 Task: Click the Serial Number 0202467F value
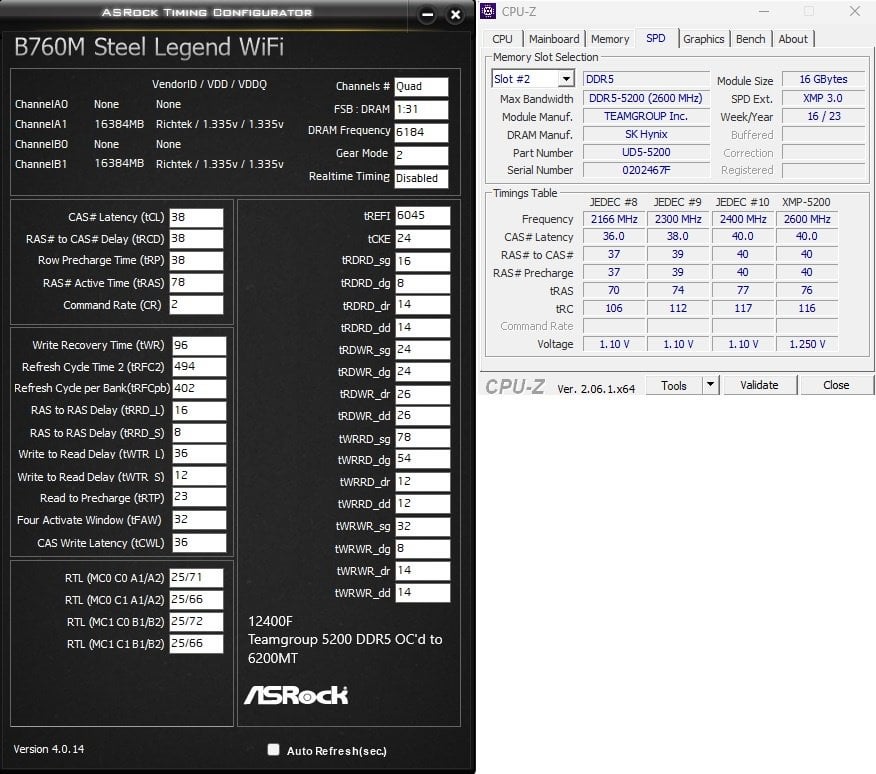click(x=646, y=170)
